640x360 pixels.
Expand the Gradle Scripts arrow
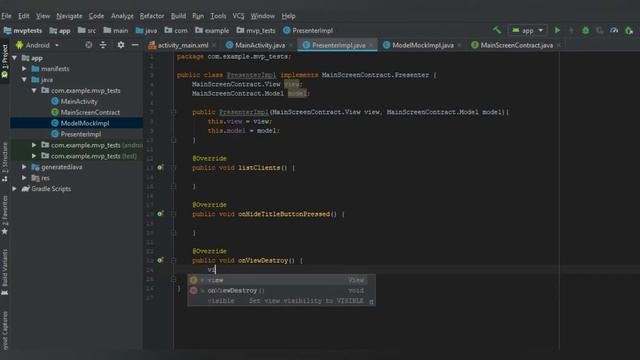(x=15, y=189)
